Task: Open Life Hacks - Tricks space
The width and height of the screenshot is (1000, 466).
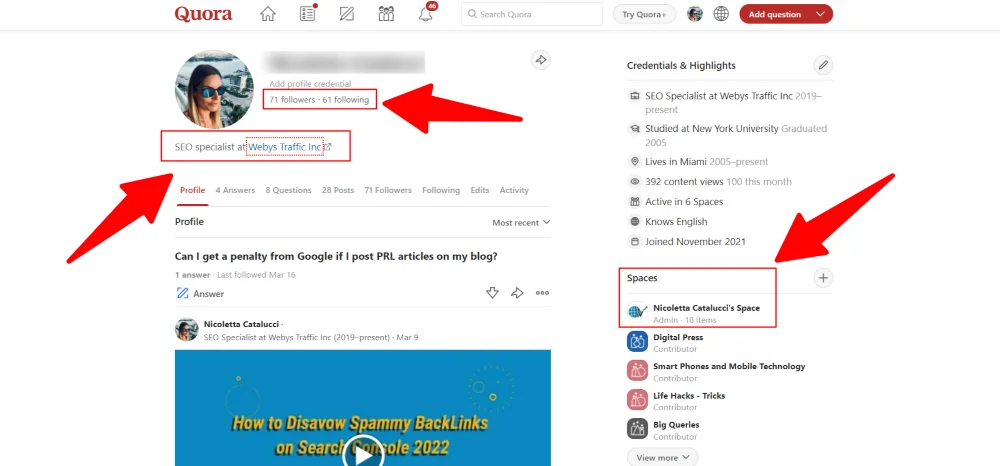Action: (689, 396)
